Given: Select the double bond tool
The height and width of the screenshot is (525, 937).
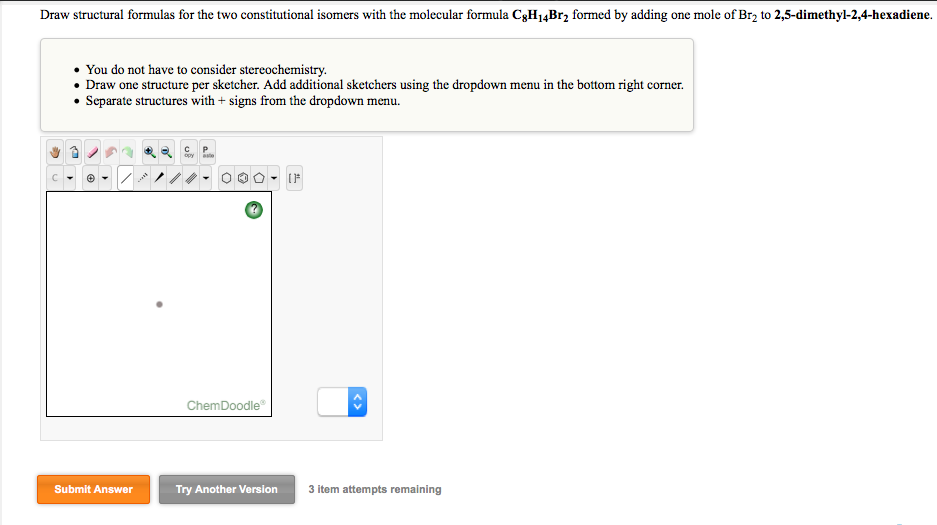Looking at the screenshot, I should click(175, 178).
